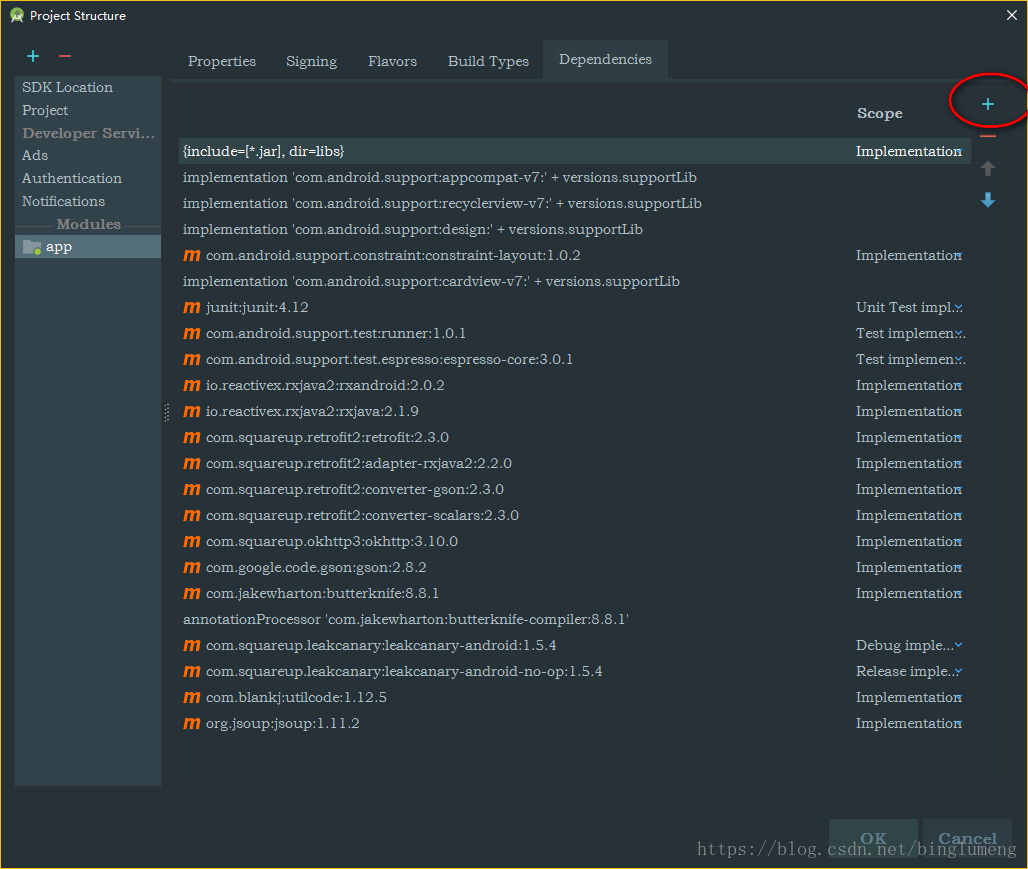Click the maven icon beside butterknife:8.8.1
Viewport: 1028px width, 869px height.
(x=191, y=593)
